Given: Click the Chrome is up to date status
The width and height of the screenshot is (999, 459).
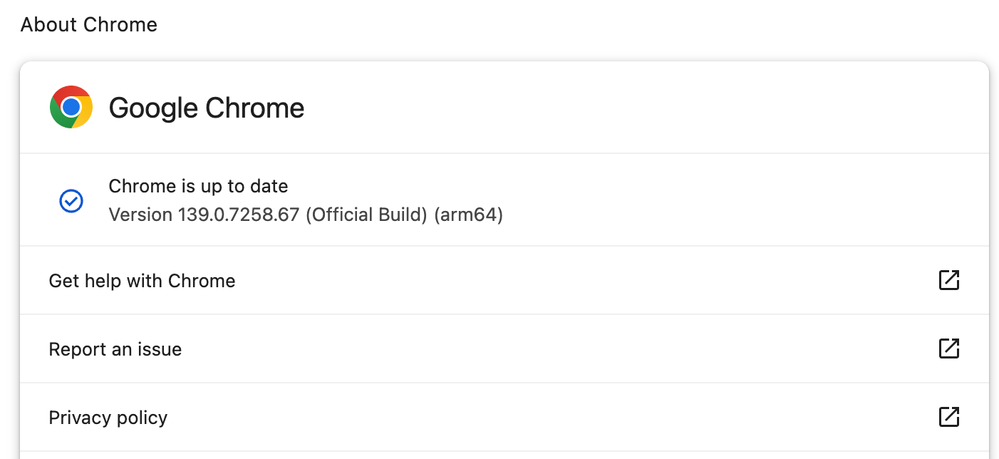Looking at the screenshot, I should 198,186.
